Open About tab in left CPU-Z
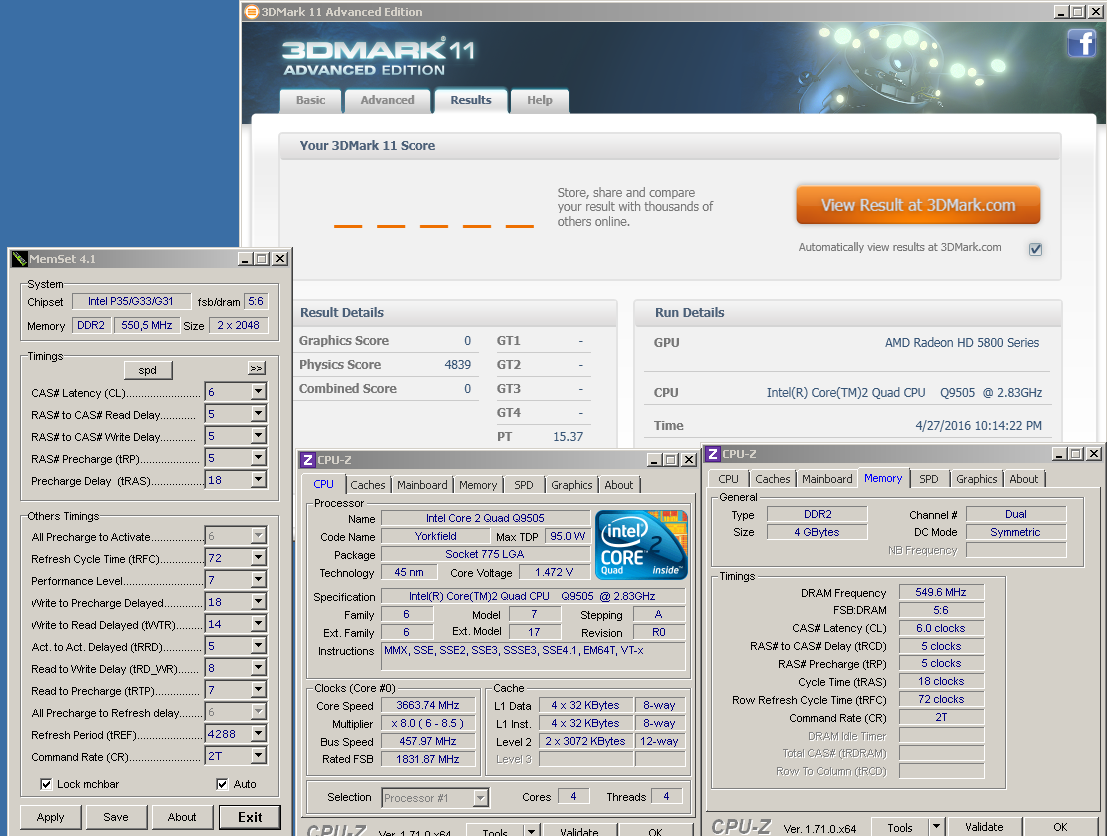Viewport: 1107px width, 836px height. tap(618, 485)
